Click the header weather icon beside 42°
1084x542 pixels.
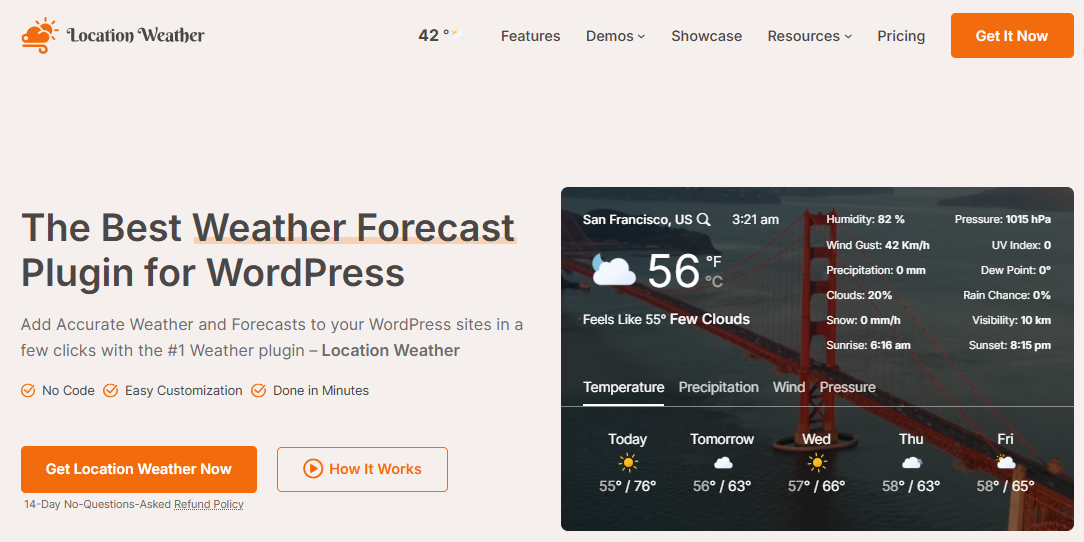tap(458, 35)
